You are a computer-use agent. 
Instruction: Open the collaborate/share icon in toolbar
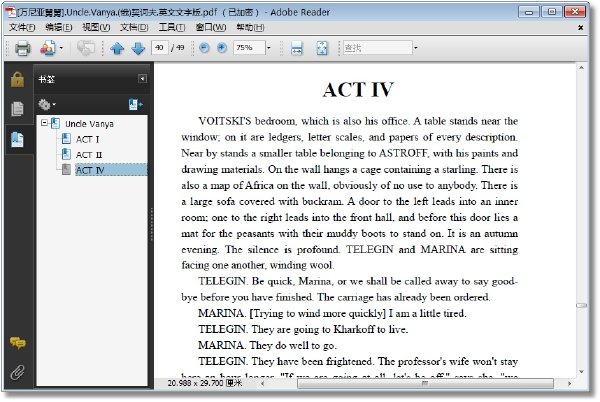point(48,48)
